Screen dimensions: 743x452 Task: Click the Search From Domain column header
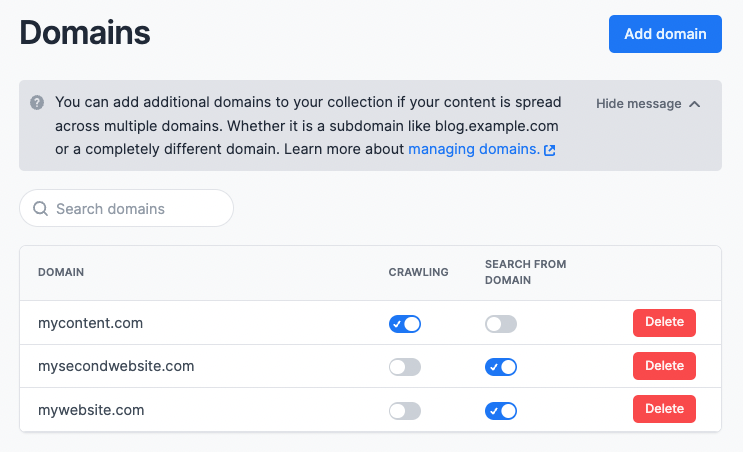click(526, 272)
